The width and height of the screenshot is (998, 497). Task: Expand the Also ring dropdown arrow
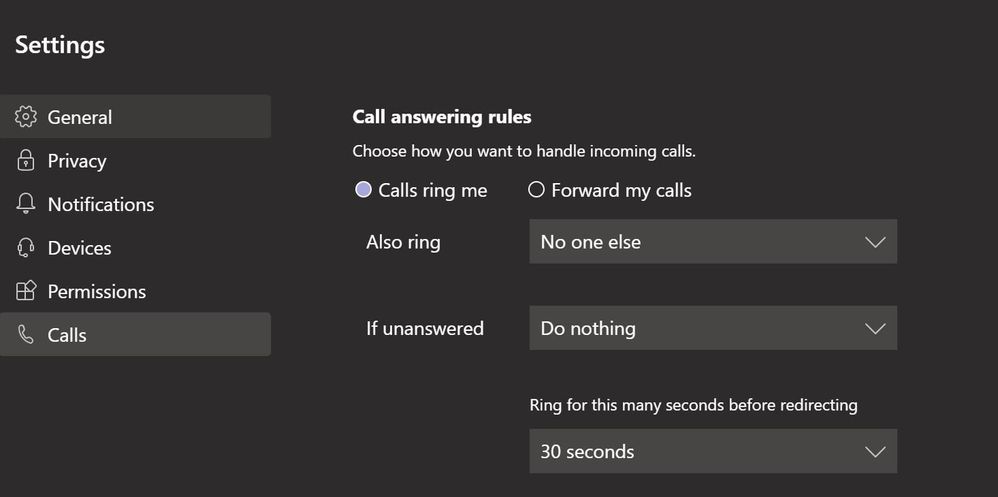(874, 242)
